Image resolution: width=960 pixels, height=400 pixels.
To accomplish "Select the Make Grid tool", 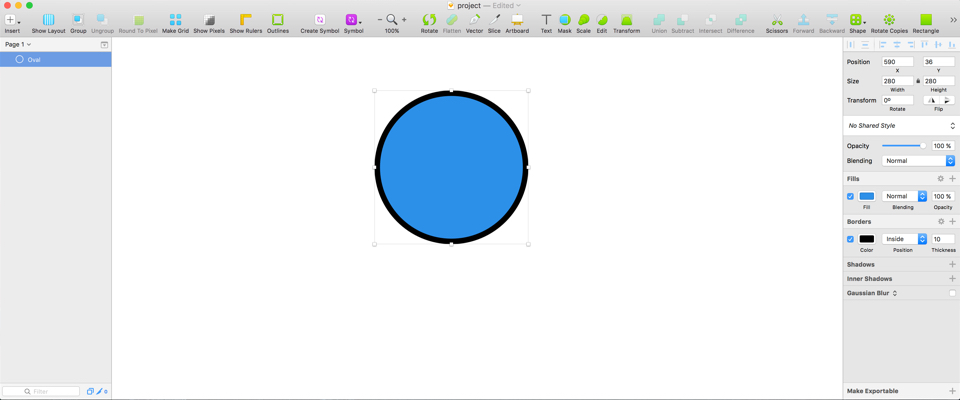I will tap(175, 20).
